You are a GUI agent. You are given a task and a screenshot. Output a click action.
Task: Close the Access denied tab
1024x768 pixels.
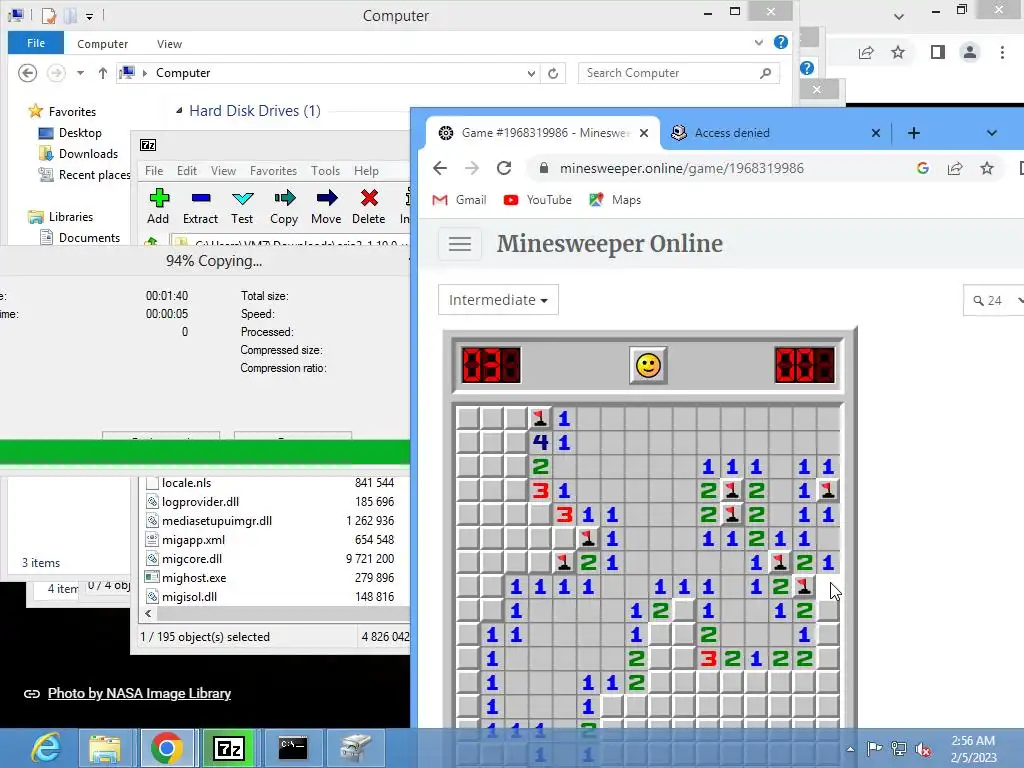click(x=876, y=133)
